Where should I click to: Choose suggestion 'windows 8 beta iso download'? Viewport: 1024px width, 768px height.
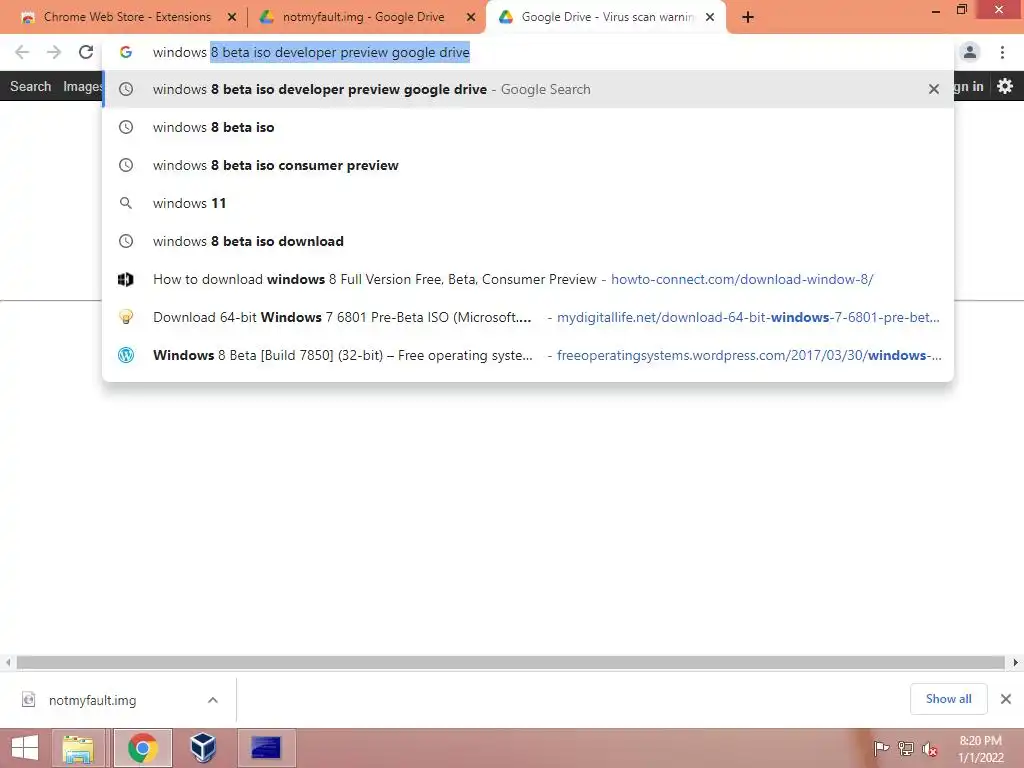point(528,241)
